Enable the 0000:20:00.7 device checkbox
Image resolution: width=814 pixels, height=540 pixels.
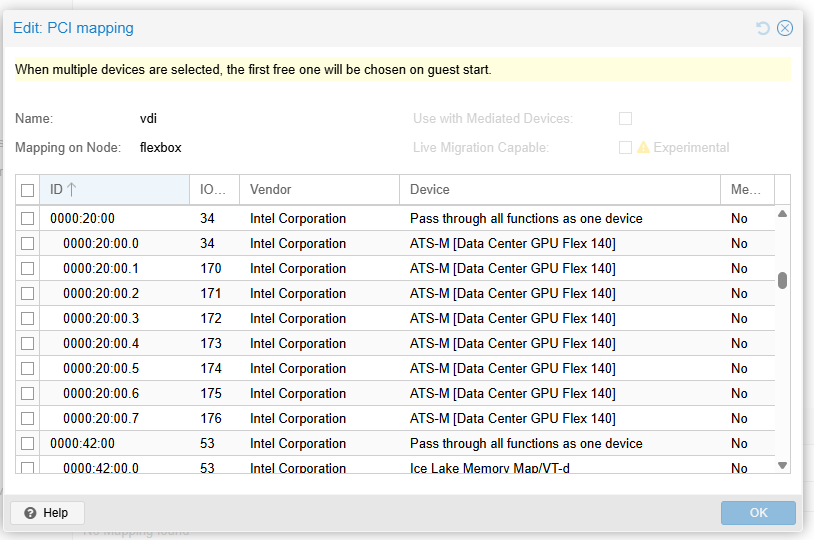pos(28,418)
